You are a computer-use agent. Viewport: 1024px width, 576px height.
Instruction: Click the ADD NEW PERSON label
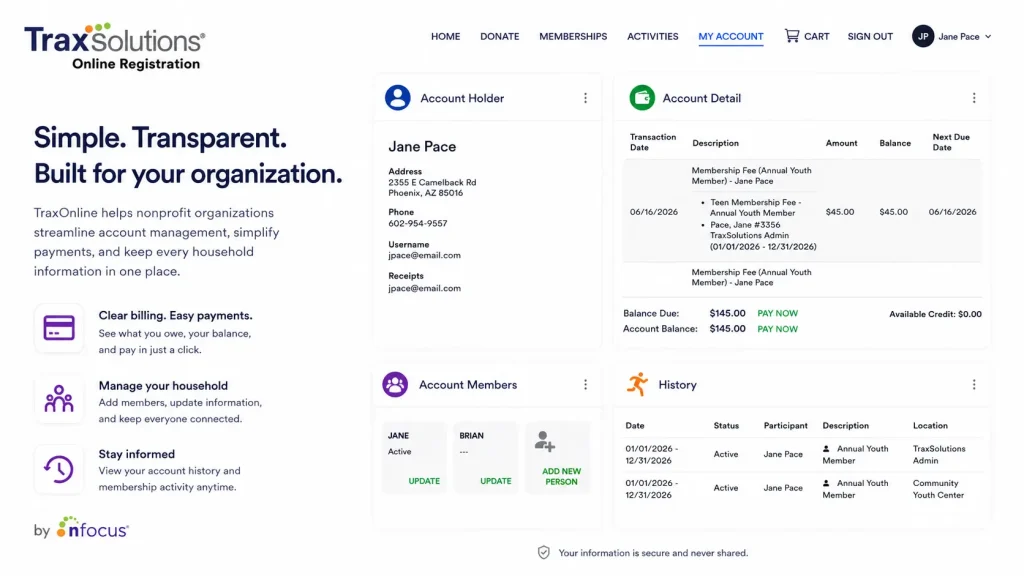(561, 477)
